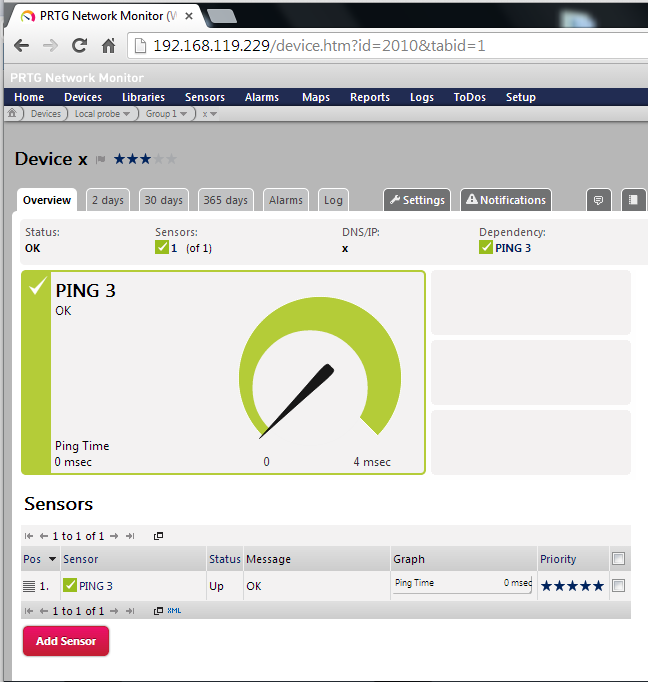Expand the x device breadcrumb dropdown
The width and height of the screenshot is (648, 682).
tap(214, 114)
